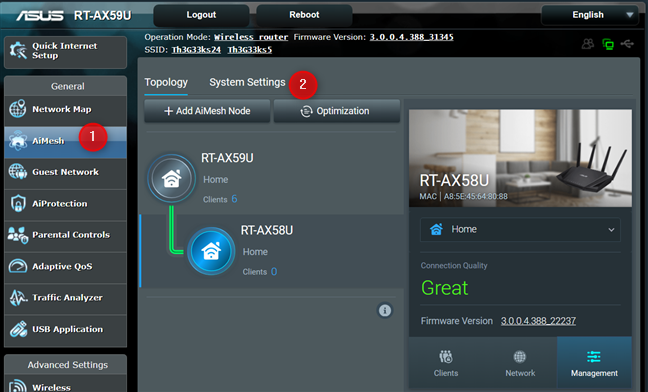Open the Guest Network menu item

click(x=66, y=172)
